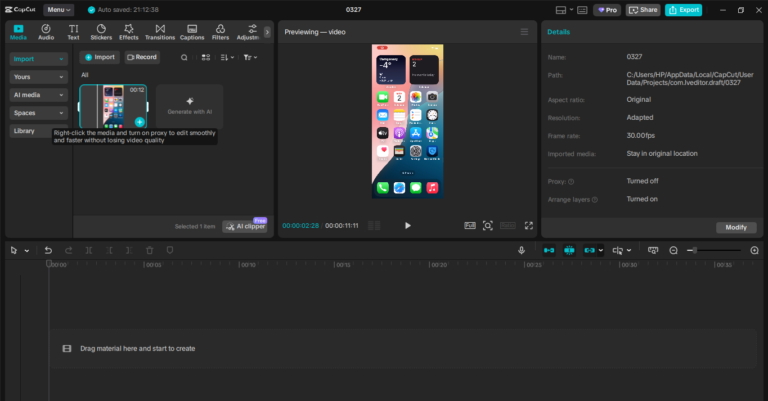Show more tool tabs with arrow
768x401 pixels.
pyautogui.click(x=267, y=32)
